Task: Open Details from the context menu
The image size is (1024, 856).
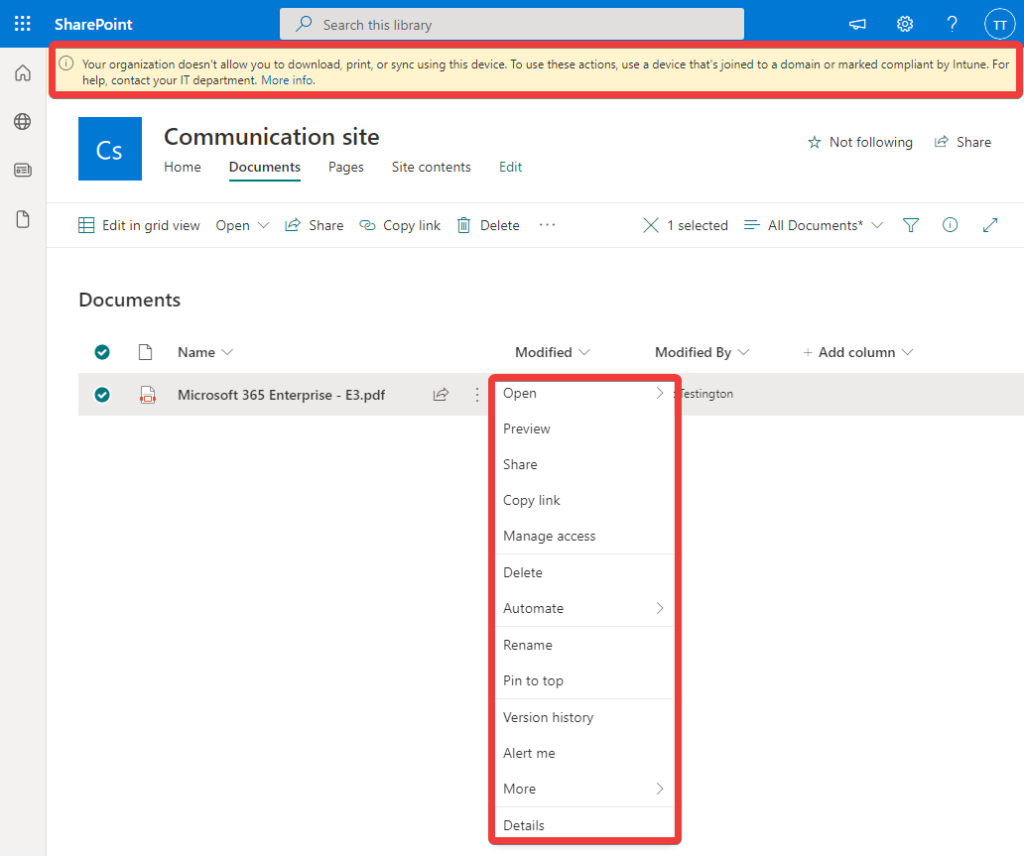Action: tap(584, 825)
